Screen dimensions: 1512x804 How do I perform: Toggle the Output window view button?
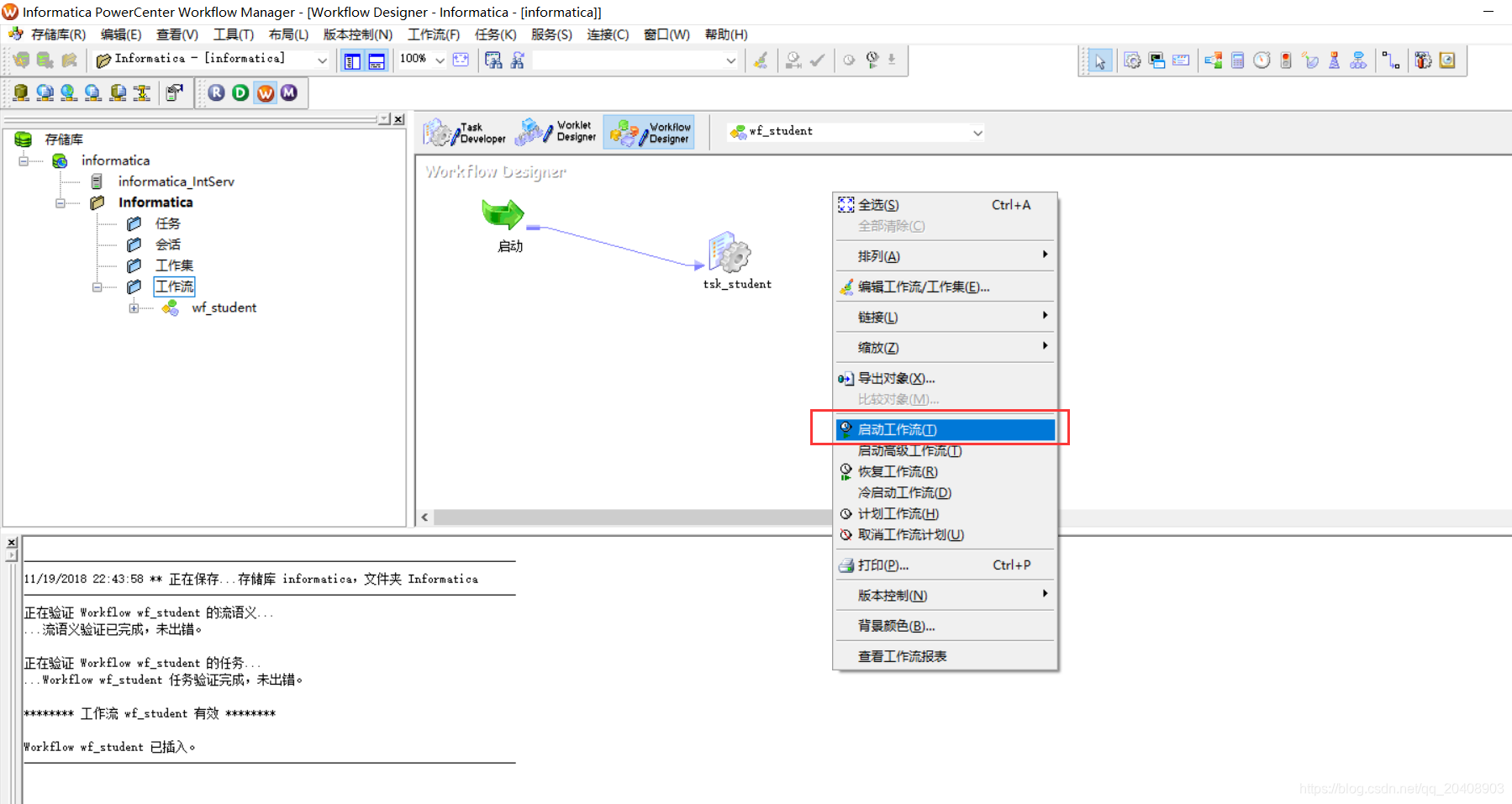(x=377, y=60)
